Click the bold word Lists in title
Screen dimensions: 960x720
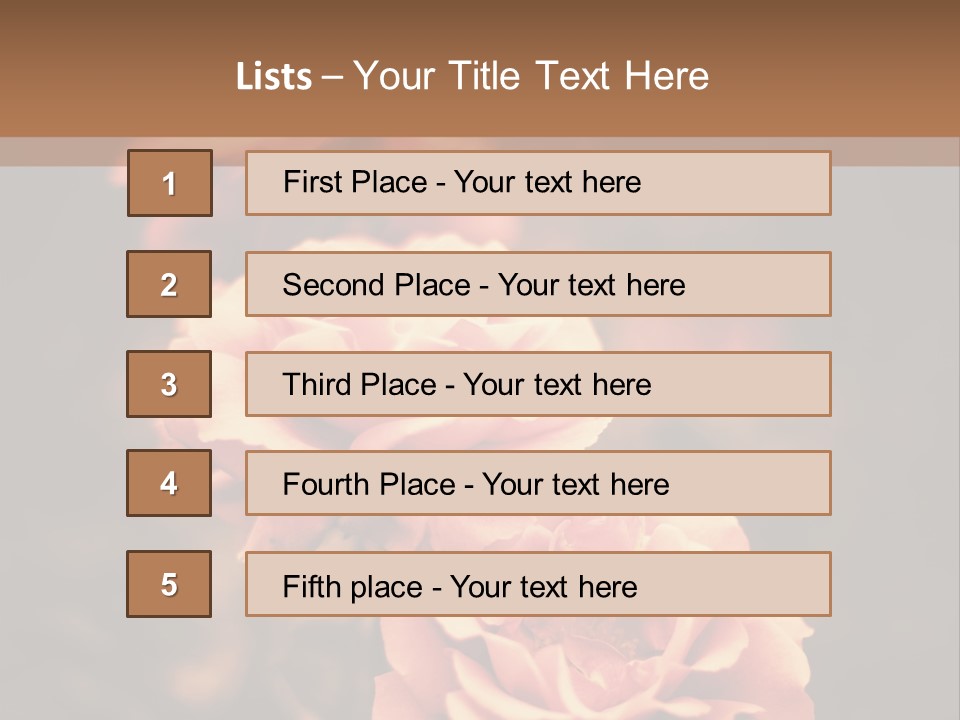point(274,77)
